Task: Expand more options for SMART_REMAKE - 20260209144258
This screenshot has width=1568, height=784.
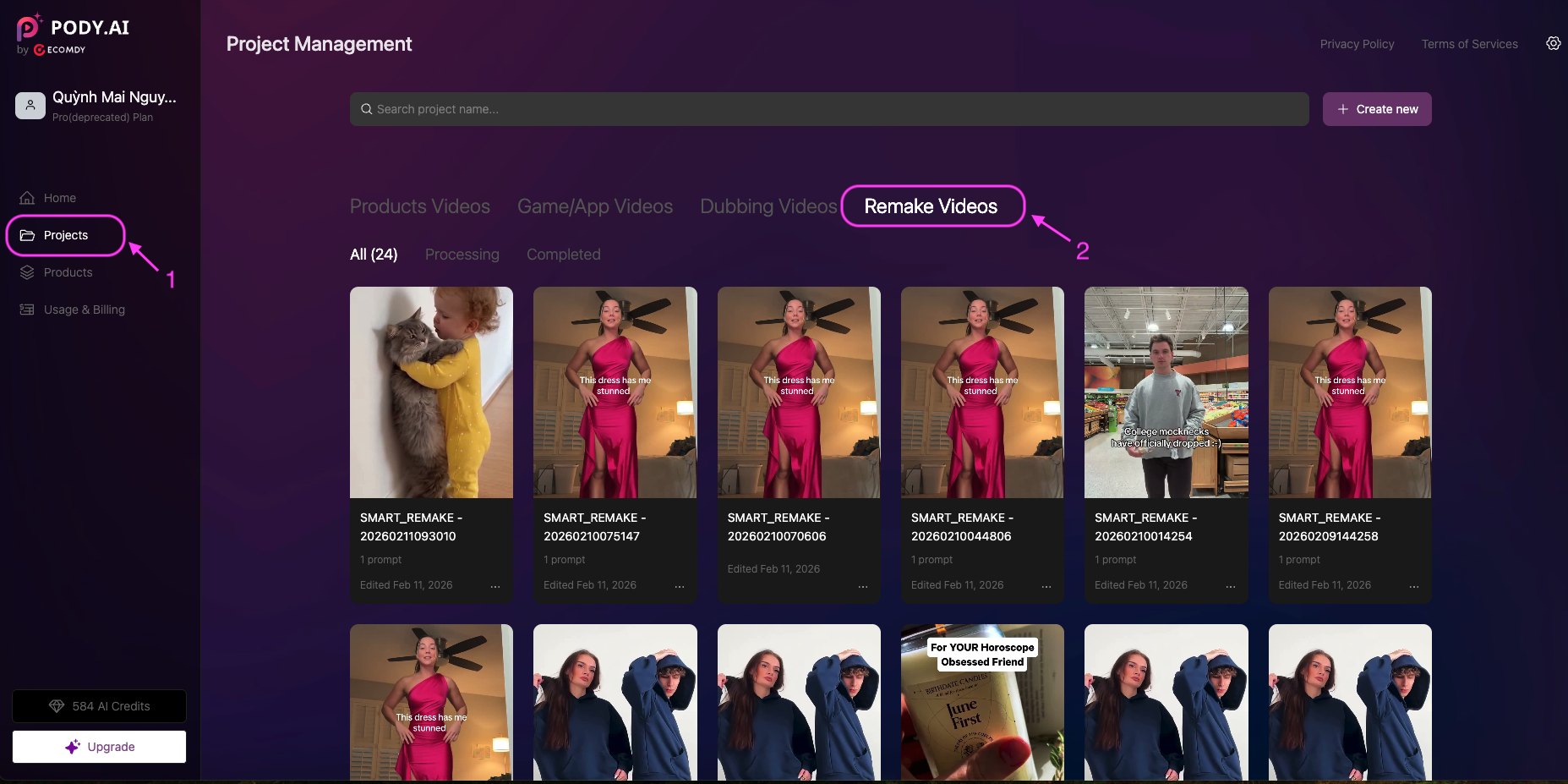Action: [x=1413, y=586]
